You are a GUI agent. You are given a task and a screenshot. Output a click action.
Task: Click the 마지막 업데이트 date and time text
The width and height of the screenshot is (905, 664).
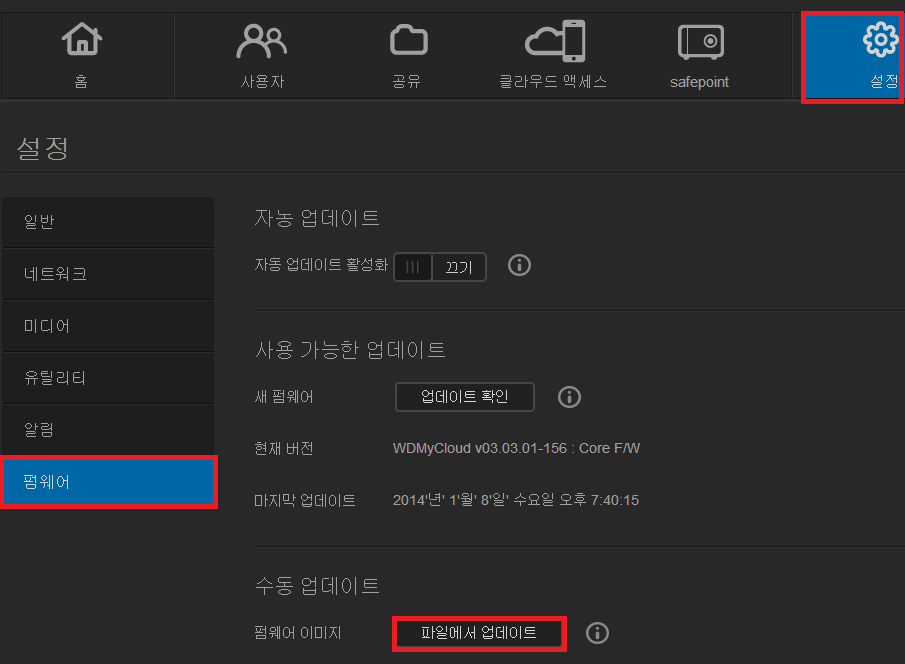[x=515, y=500]
